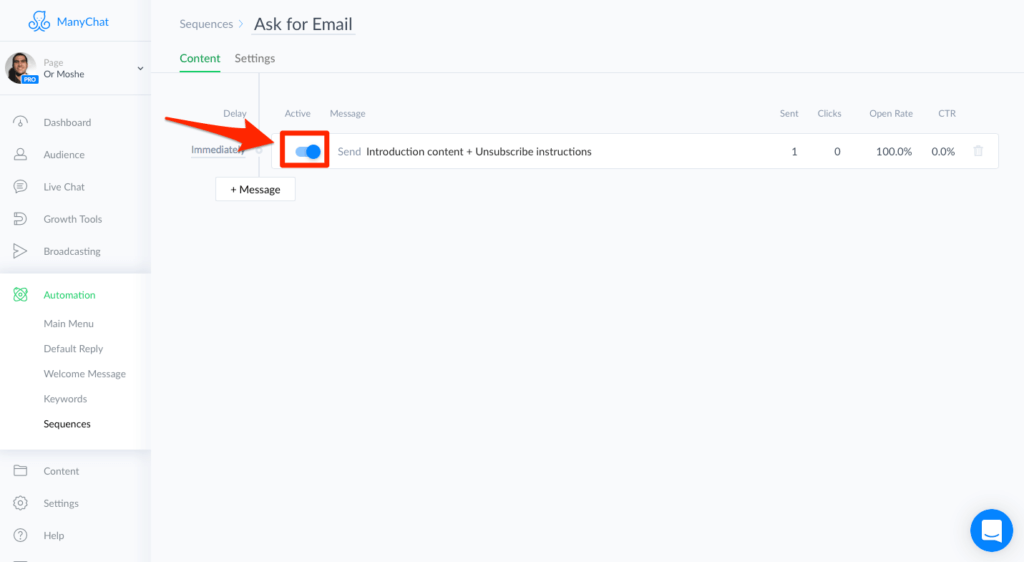This screenshot has width=1024, height=562.
Task: Click the Broadcasting paper plane icon
Action: point(20,251)
